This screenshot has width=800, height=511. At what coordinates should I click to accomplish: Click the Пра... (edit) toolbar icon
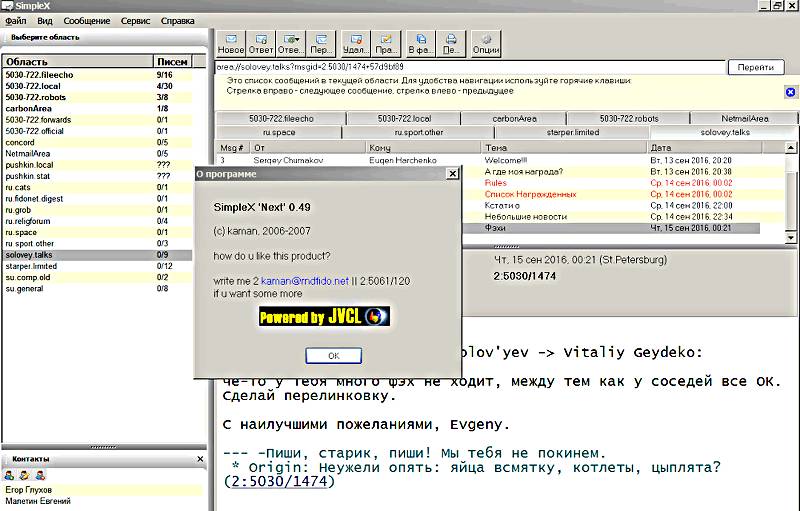point(386,44)
